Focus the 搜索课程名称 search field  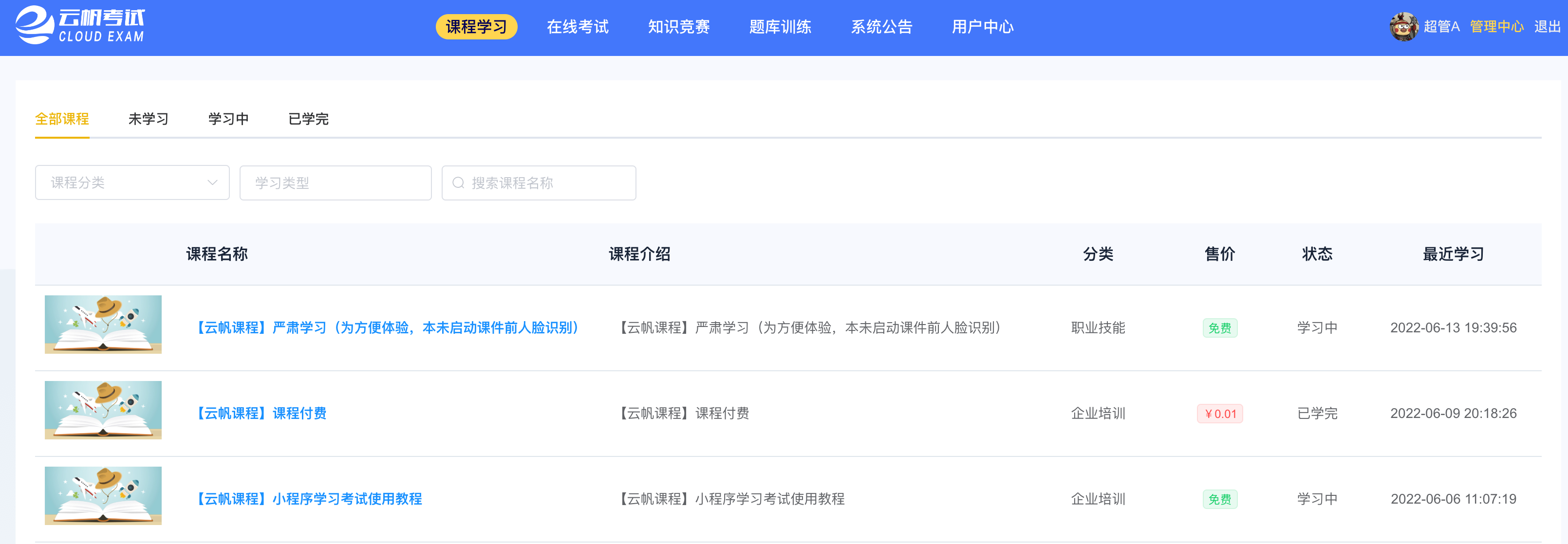pyautogui.click(x=539, y=182)
